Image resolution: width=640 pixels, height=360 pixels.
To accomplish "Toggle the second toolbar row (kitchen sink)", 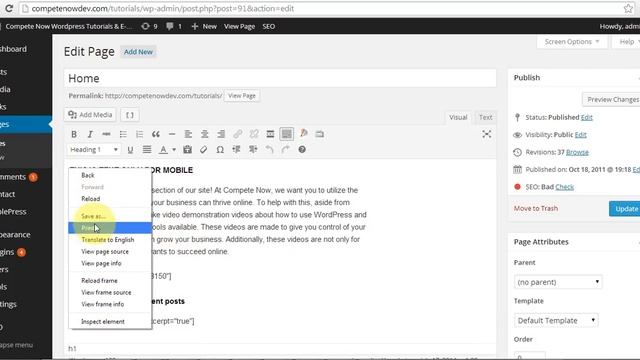I will pyautogui.click(x=287, y=134).
